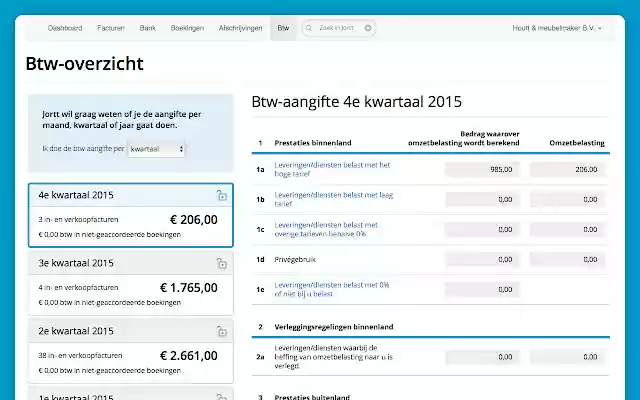Click the 2a Leveringen/diensten verlegd description
This screenshot has width=640, height=400.
coord(333,357)
